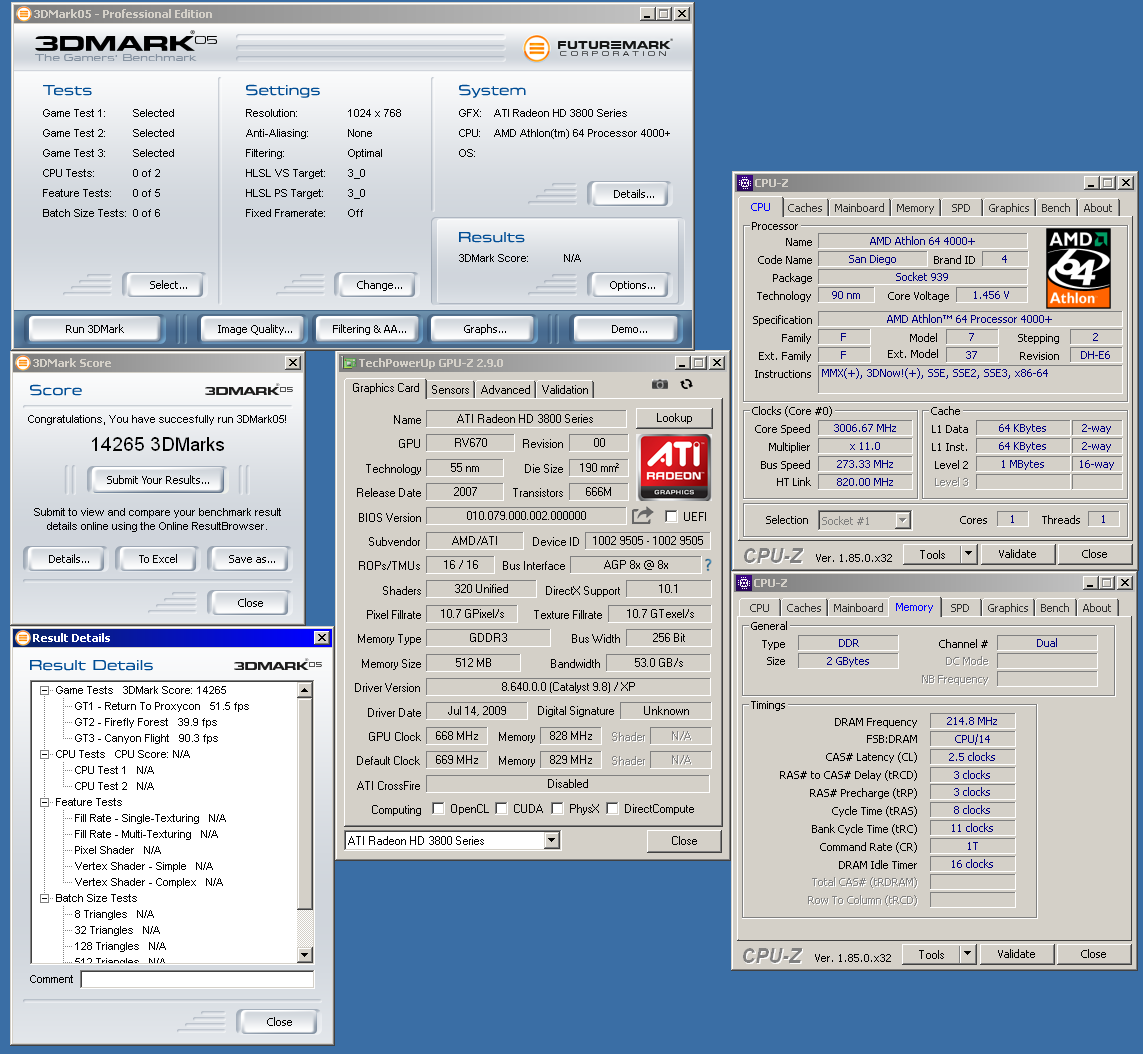Click the GPU-Z refresh icon
This screenshot has width=1143, height=1054.
pos(686,384)
